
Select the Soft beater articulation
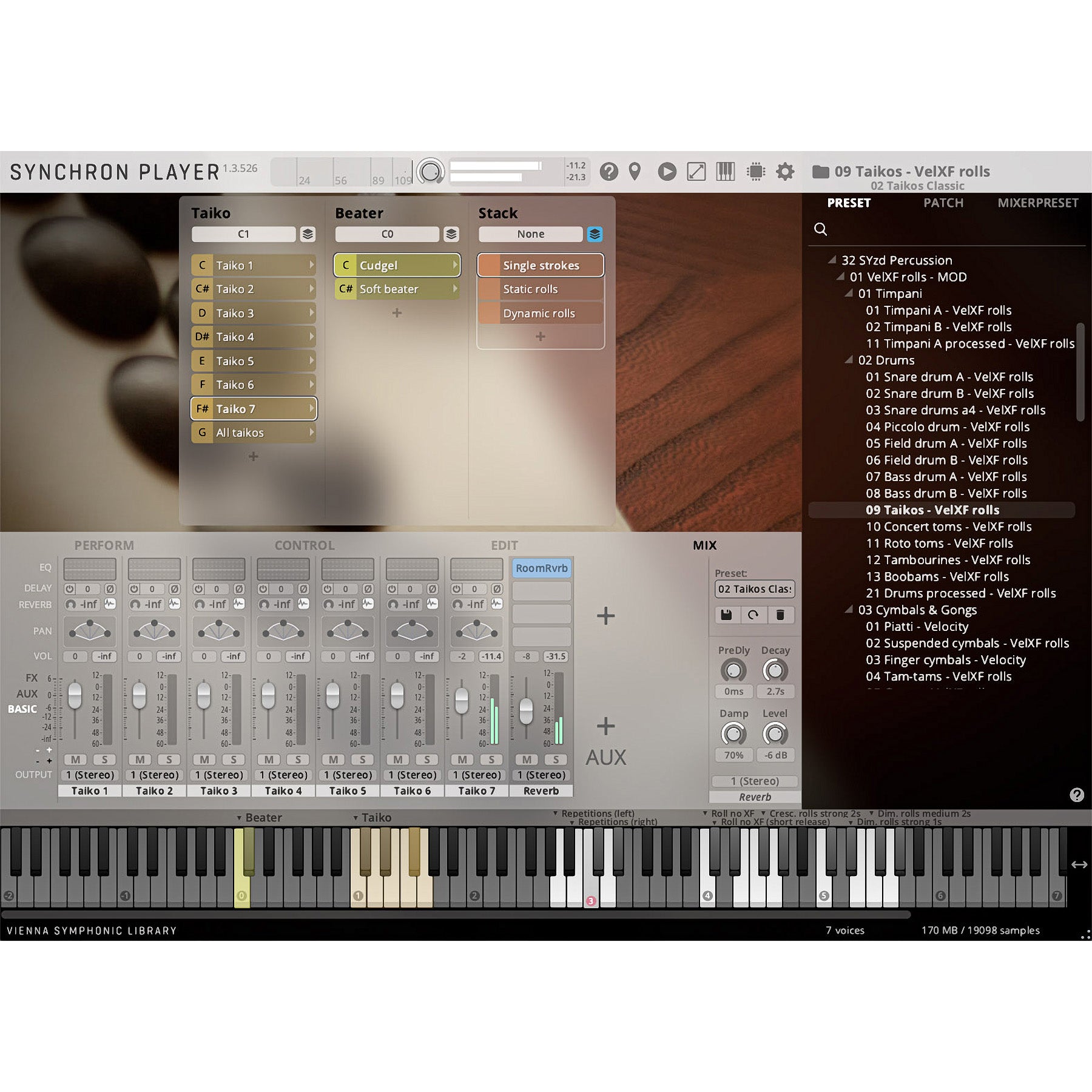[x=397, y=289]
